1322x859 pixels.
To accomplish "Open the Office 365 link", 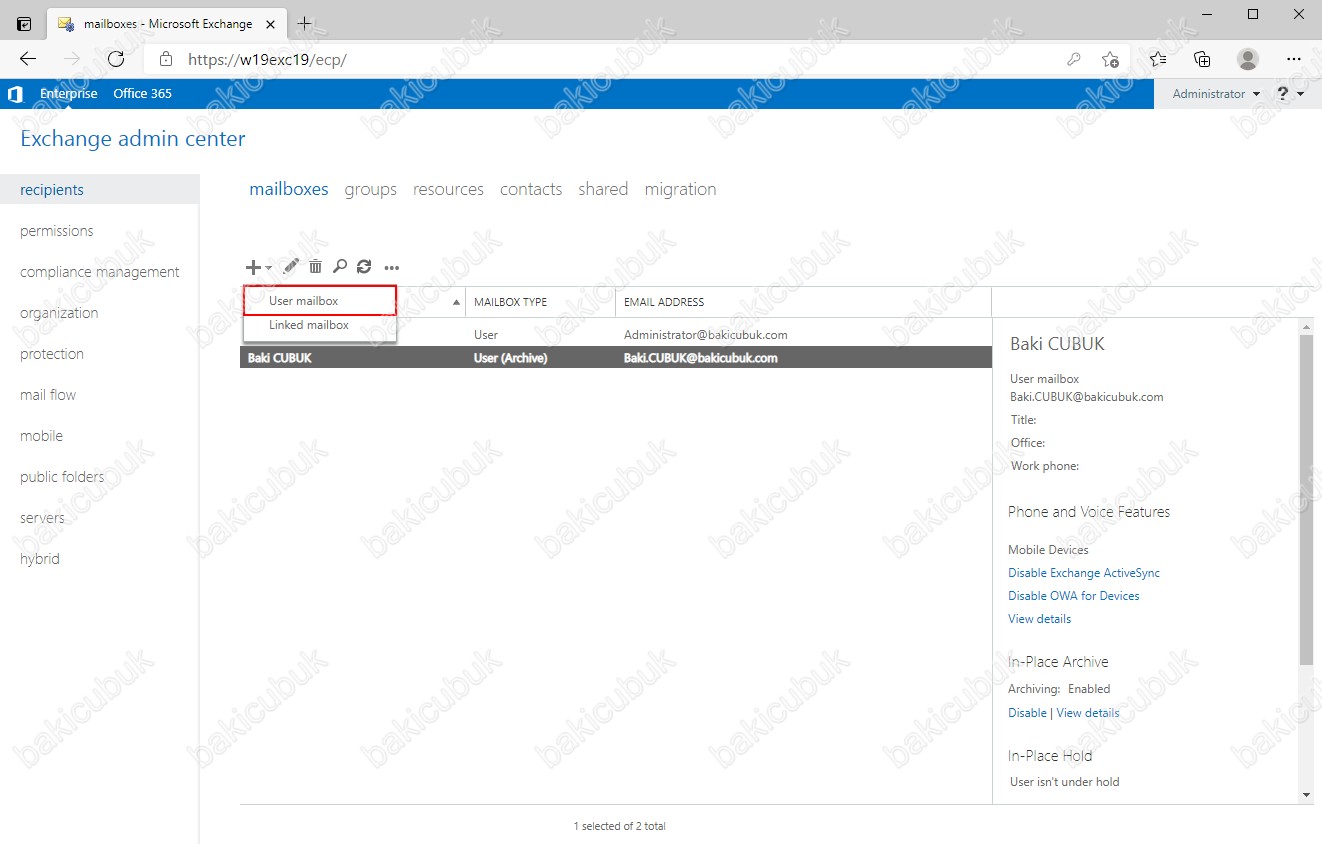I will [x=142, y=94].
